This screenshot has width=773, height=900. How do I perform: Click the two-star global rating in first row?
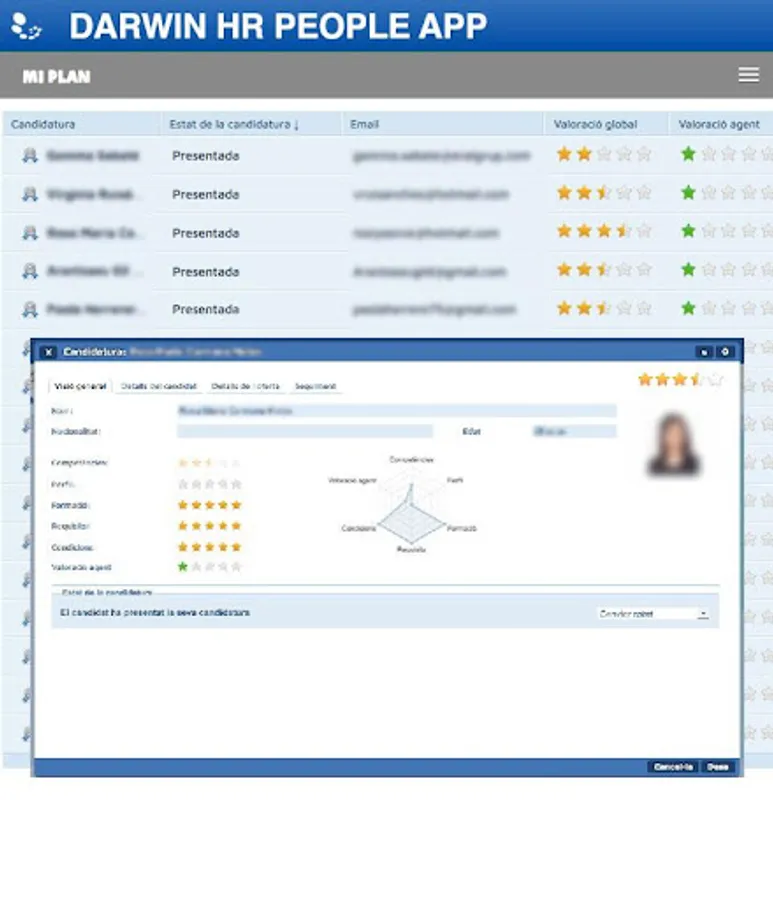604,154
